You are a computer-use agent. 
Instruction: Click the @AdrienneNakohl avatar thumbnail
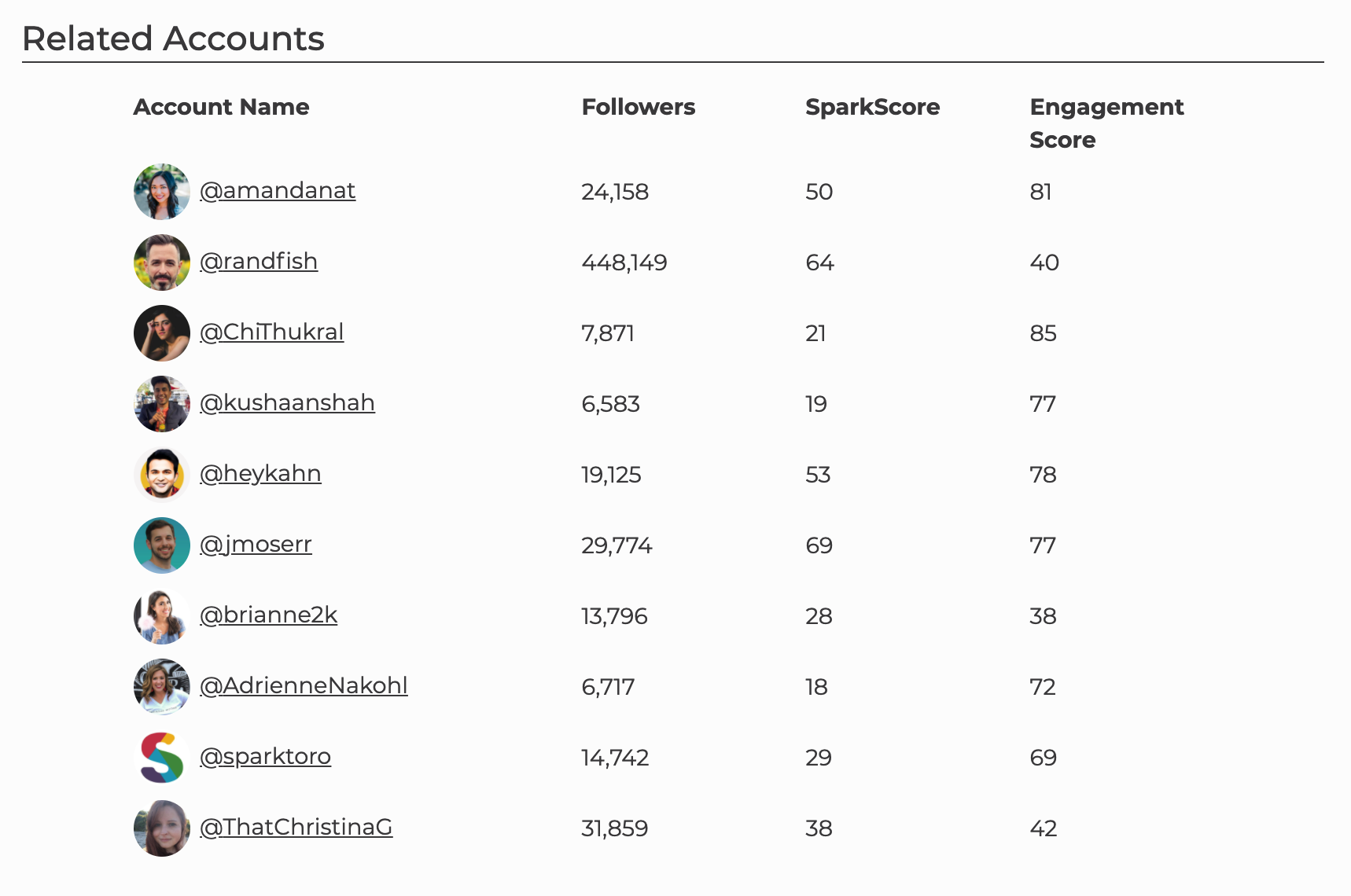(x=162, y=687)
